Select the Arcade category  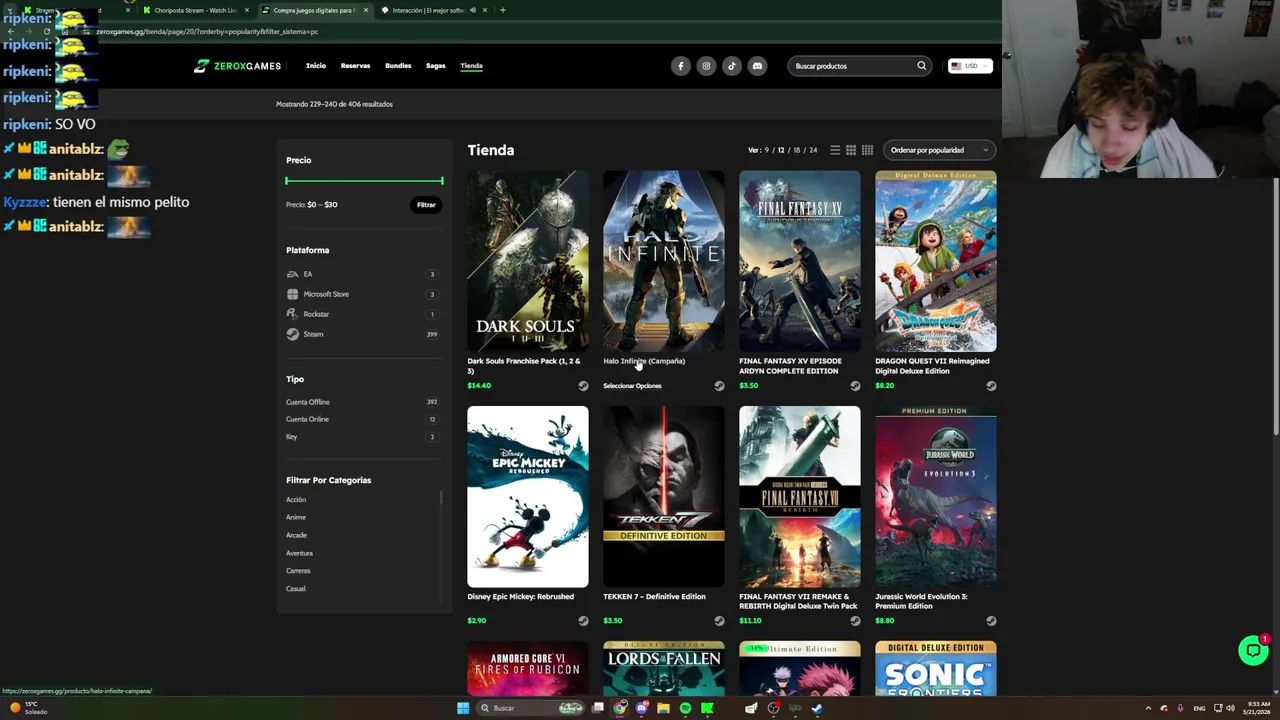click(296, 535)
